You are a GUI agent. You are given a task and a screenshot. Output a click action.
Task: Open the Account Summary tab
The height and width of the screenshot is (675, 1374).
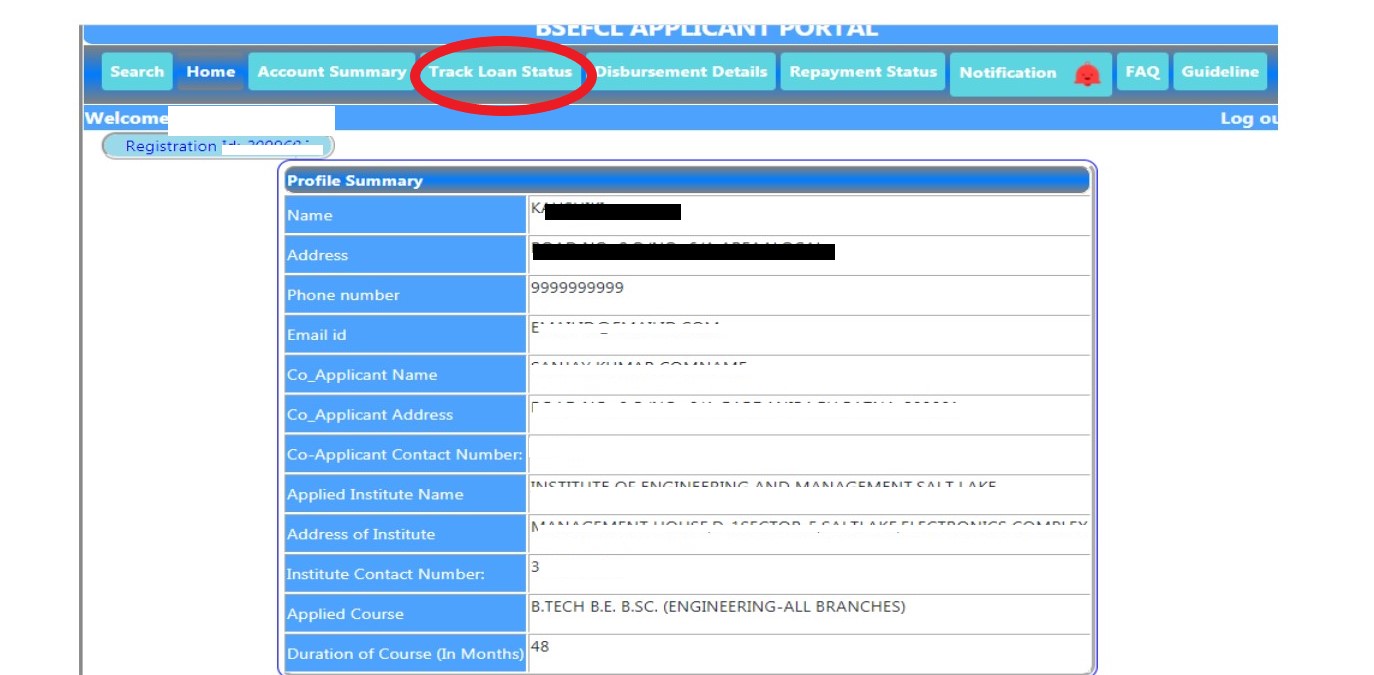pyautogui.click(x=332, y=72)
